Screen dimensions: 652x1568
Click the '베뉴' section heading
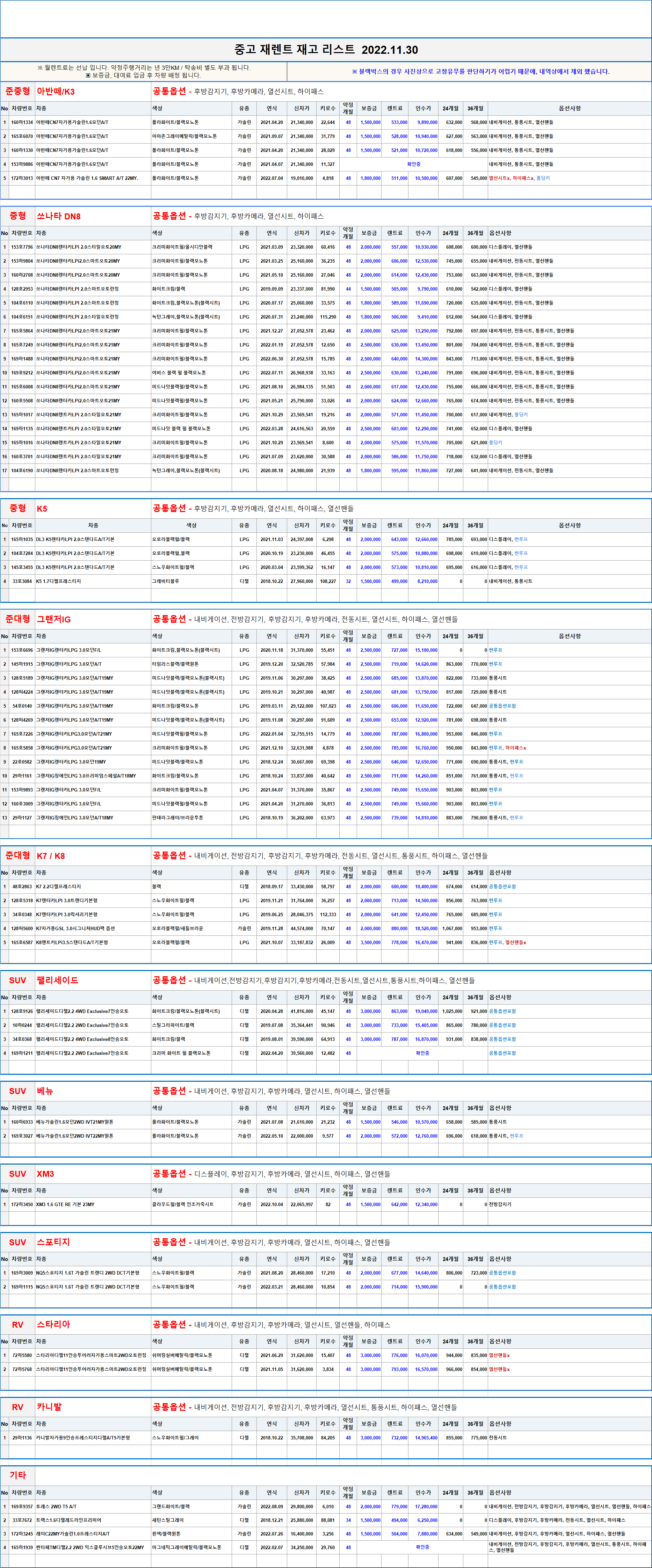(x=45, y=1092)
